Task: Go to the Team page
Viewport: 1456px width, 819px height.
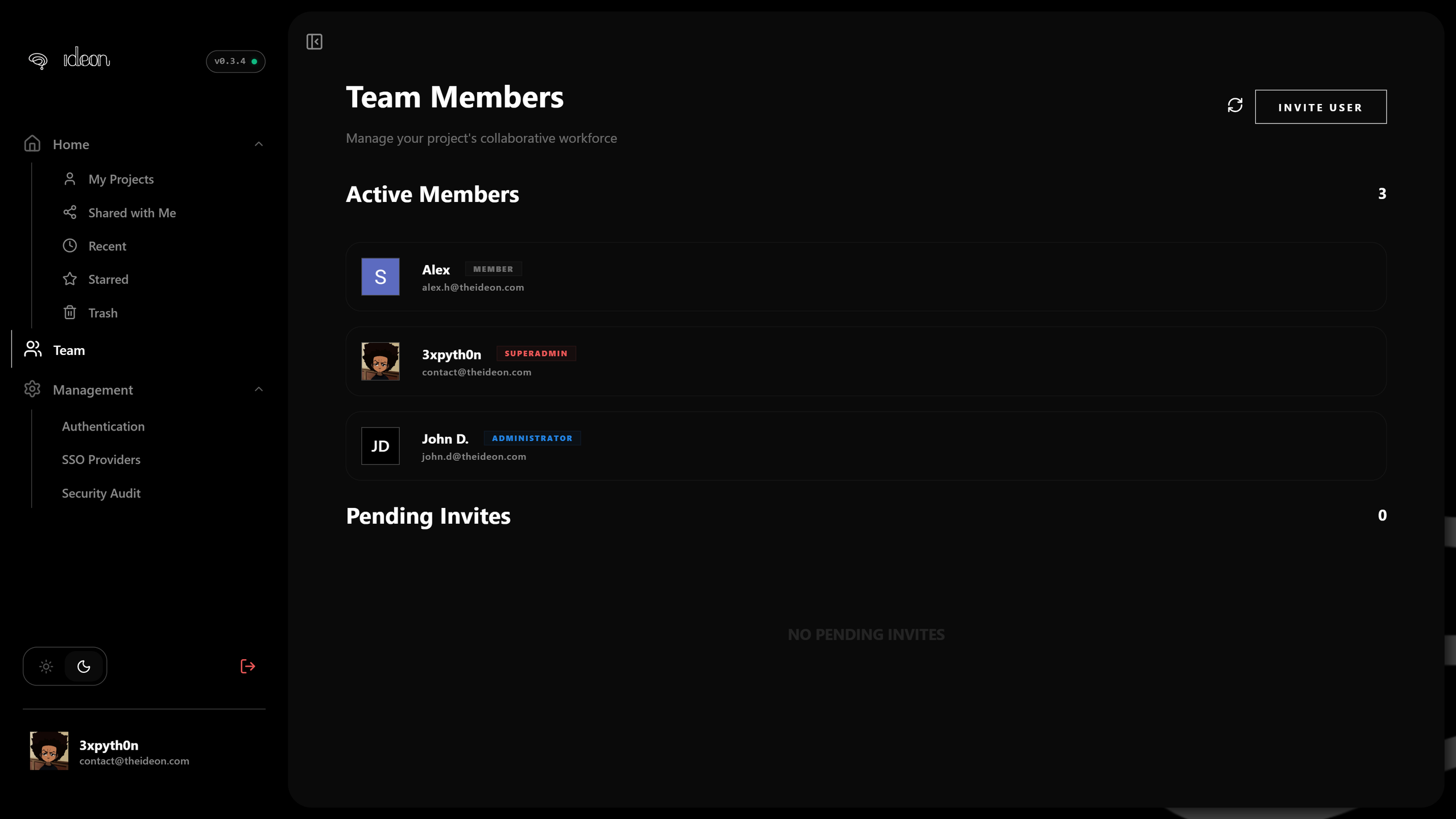Action: (69, 350)
